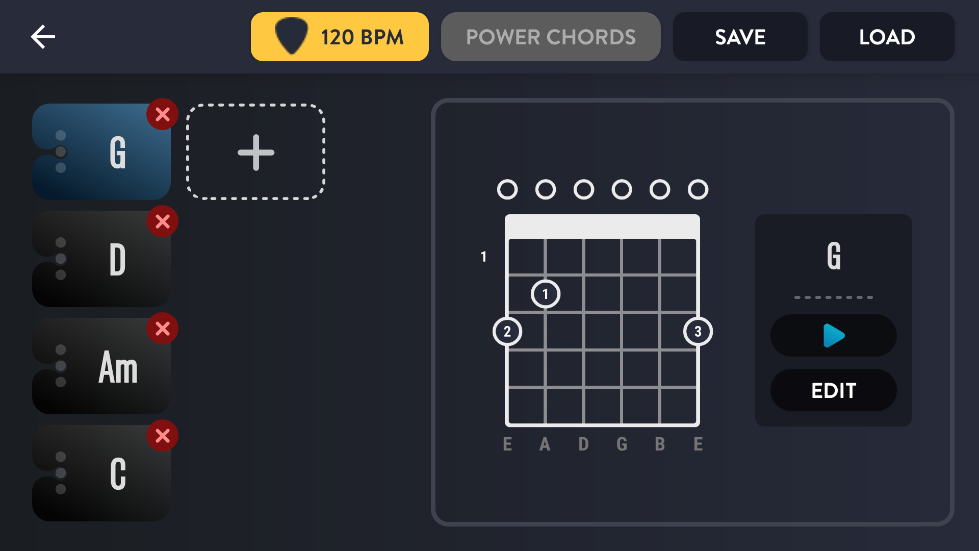Toggle open low E string circle
This screenshot has width=979, height=551.
(x=507, y=189)
